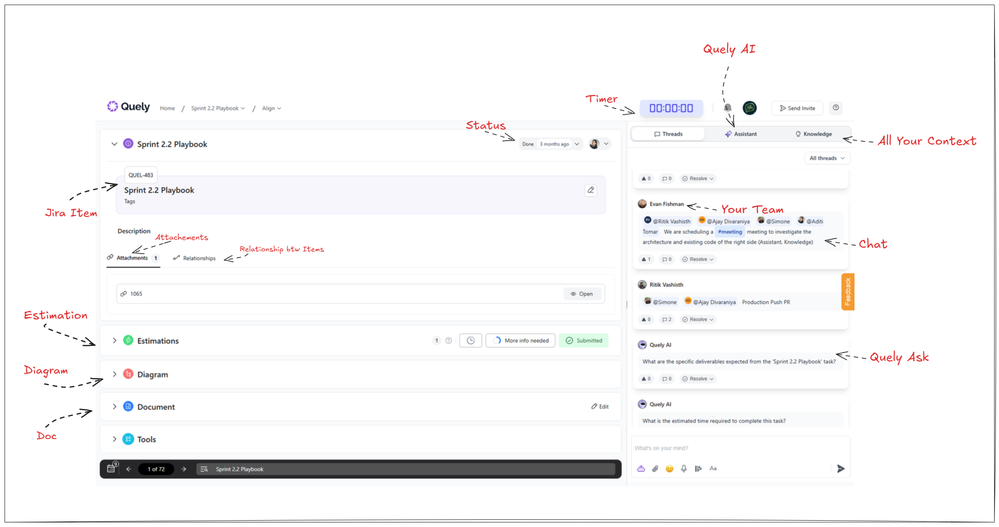Open the 2 comments on Ritik Vashisth's thread

[666, 319]
